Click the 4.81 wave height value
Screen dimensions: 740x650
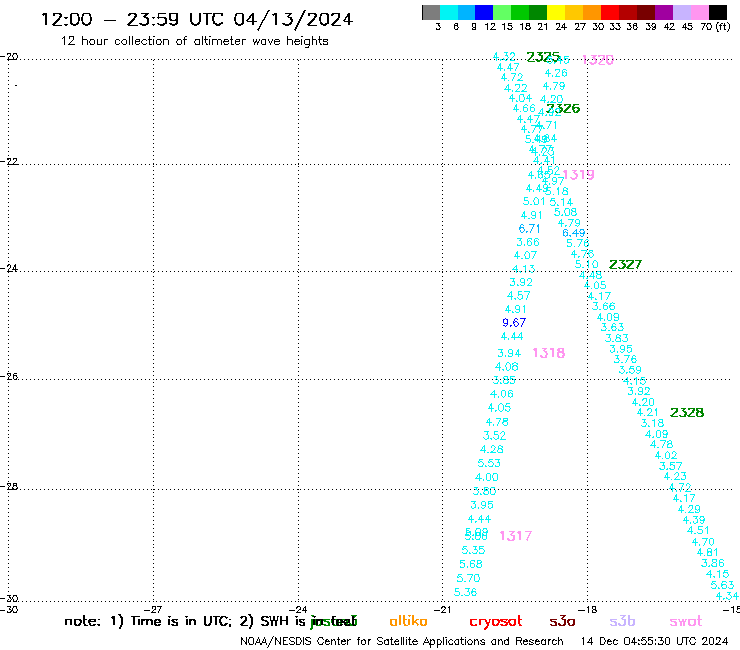(707, 552)
